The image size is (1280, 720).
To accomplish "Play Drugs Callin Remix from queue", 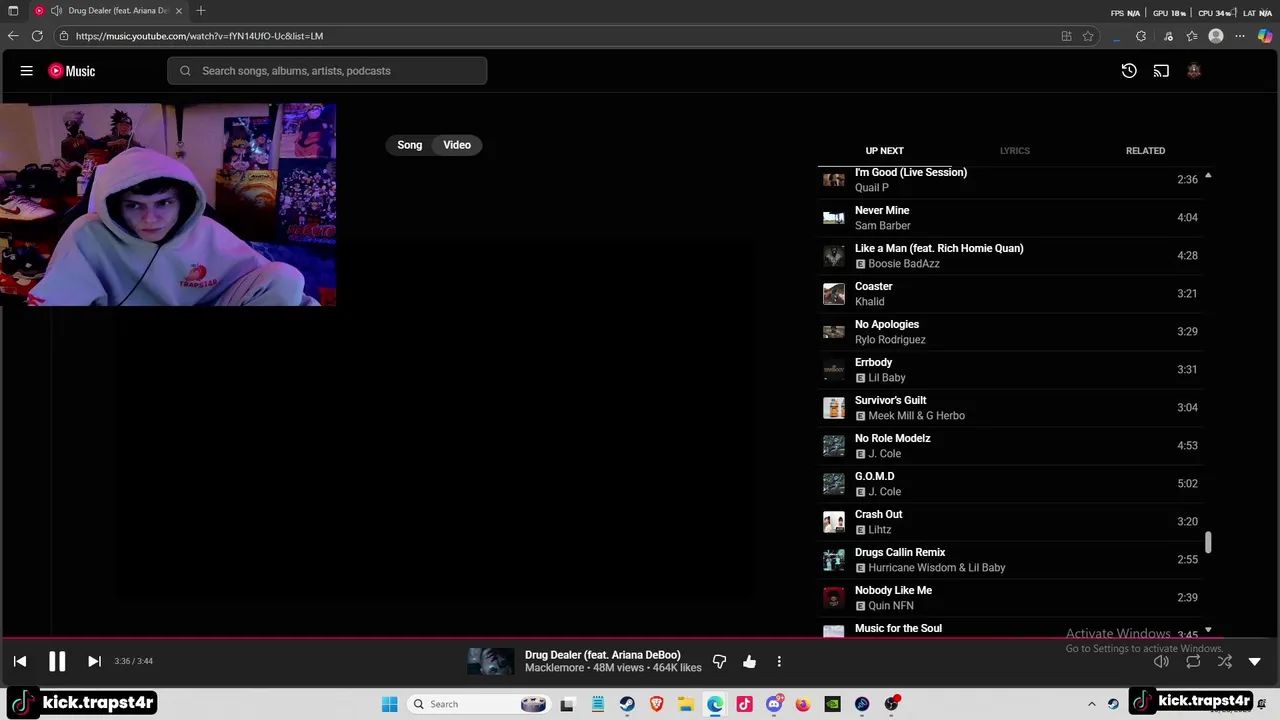I will click(x=1012, y=560).
